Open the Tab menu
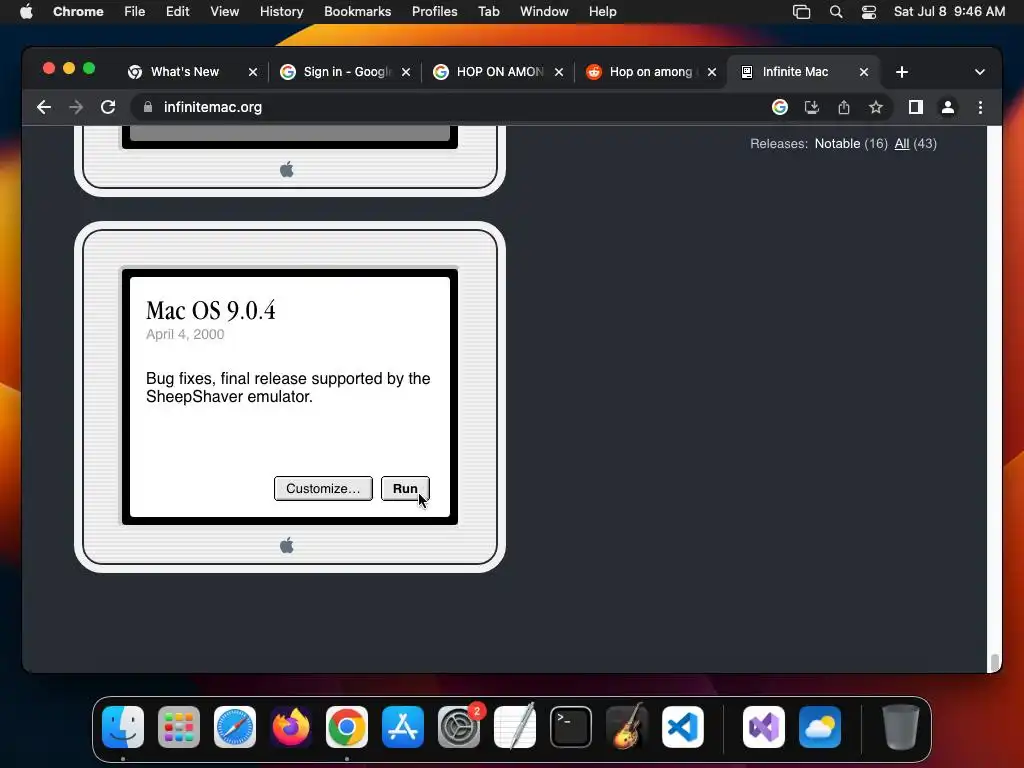This screenshot has height=768, width=1024. pos(488,12)
